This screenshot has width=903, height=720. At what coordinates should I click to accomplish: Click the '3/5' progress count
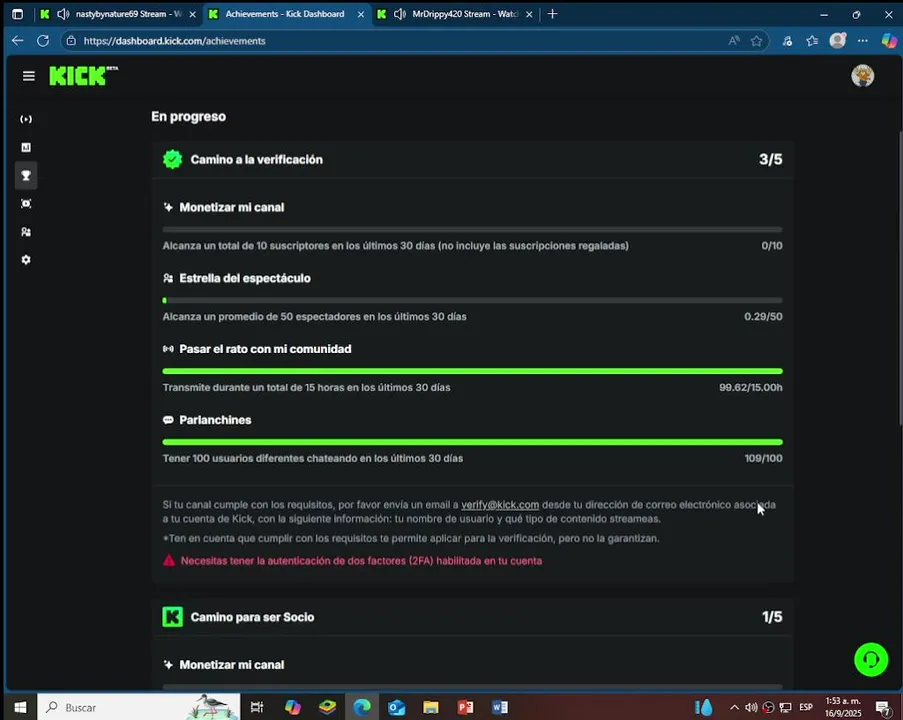pyautogui.click(x=771, y=160)
